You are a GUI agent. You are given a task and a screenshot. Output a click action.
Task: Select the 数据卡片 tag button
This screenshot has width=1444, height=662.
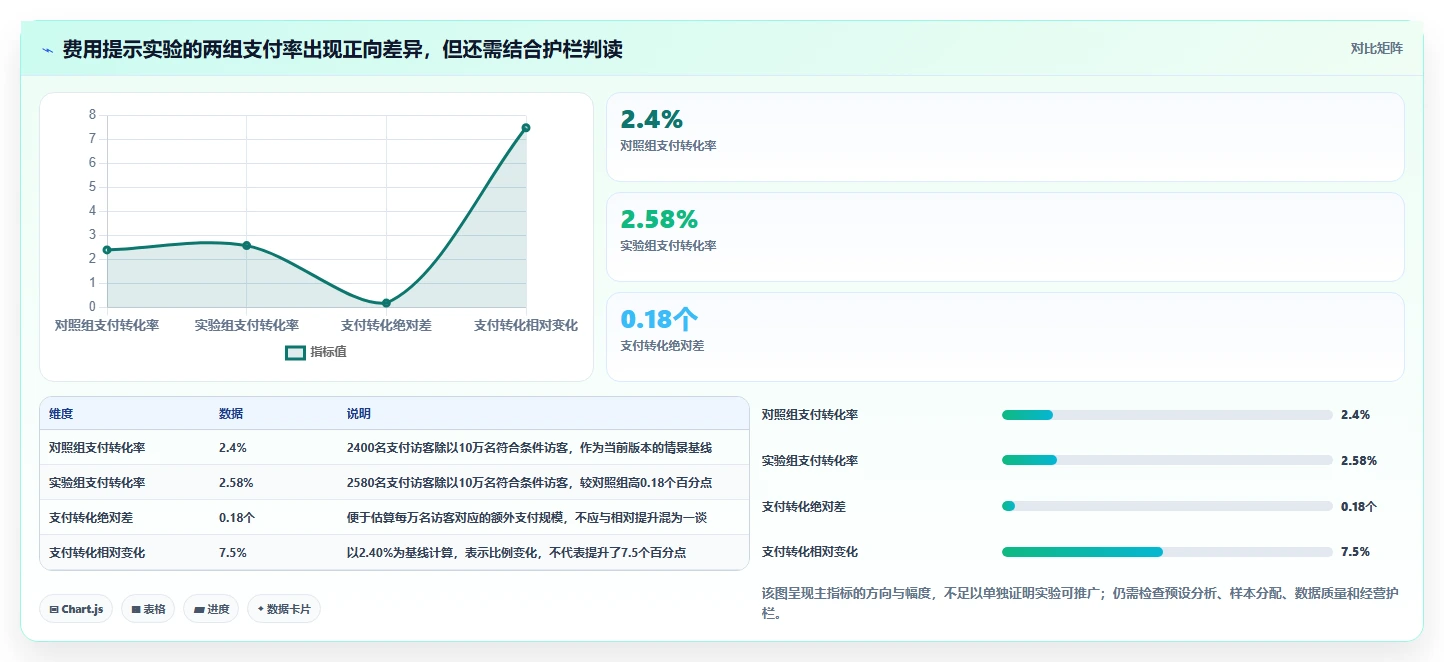click(284, 609)
